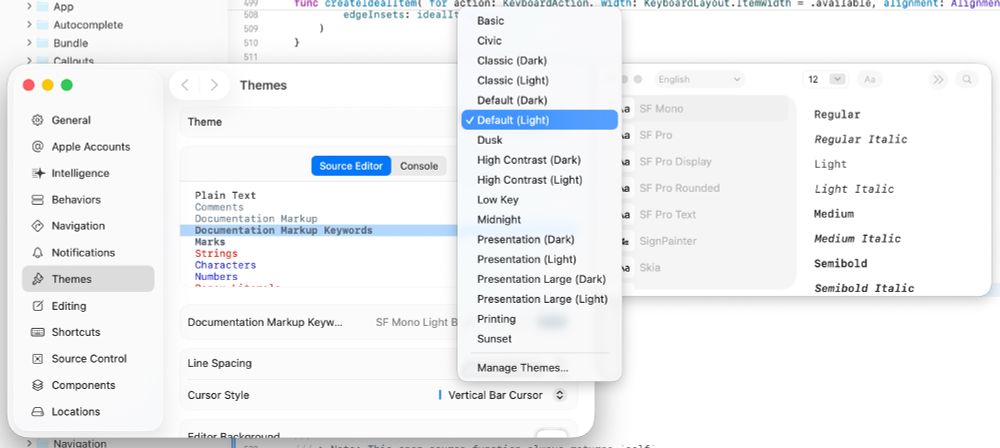
Task: Choose the Printing theme
Action: [x=540, y=319]
